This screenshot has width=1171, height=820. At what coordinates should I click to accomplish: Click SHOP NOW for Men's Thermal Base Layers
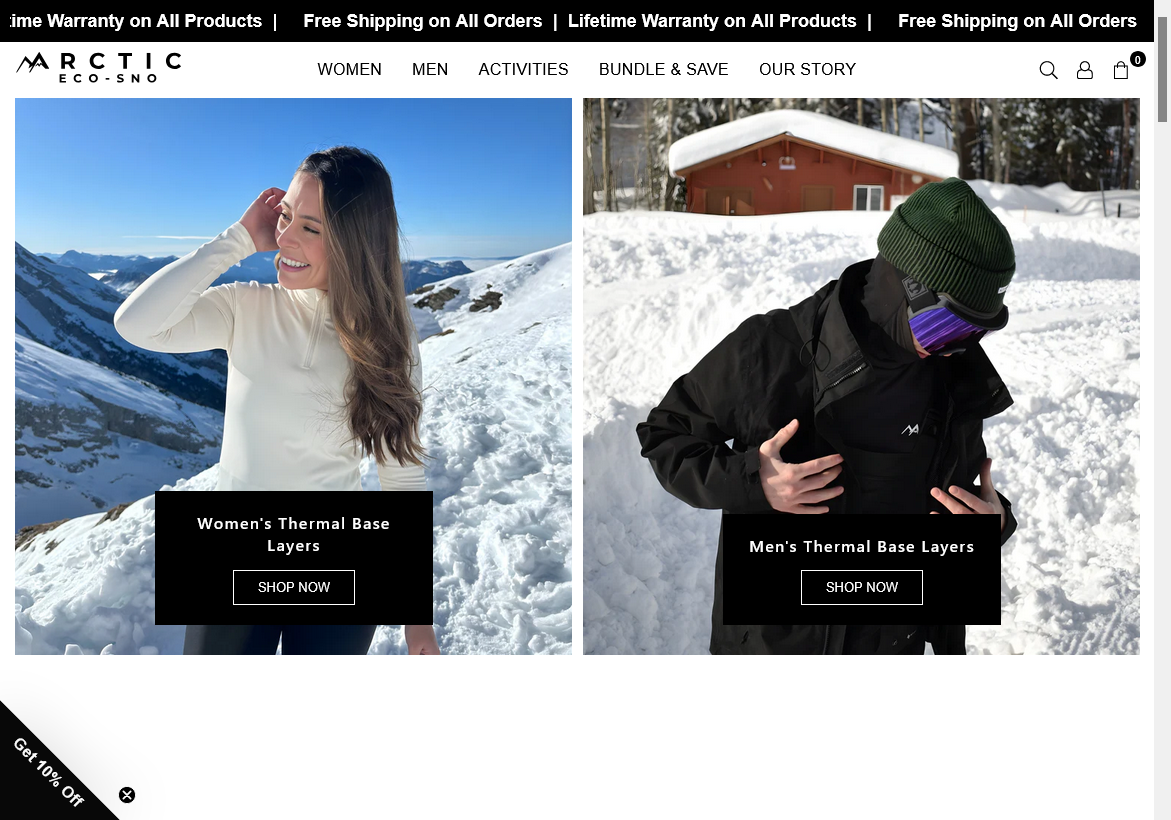pyautogui.click(x=862, y=587)
